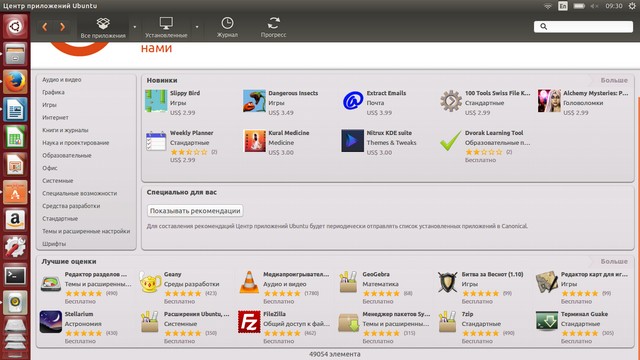The image size is (640, 360).
Task: Open All applications (Все приложения) view
Action: coord(103,27)
